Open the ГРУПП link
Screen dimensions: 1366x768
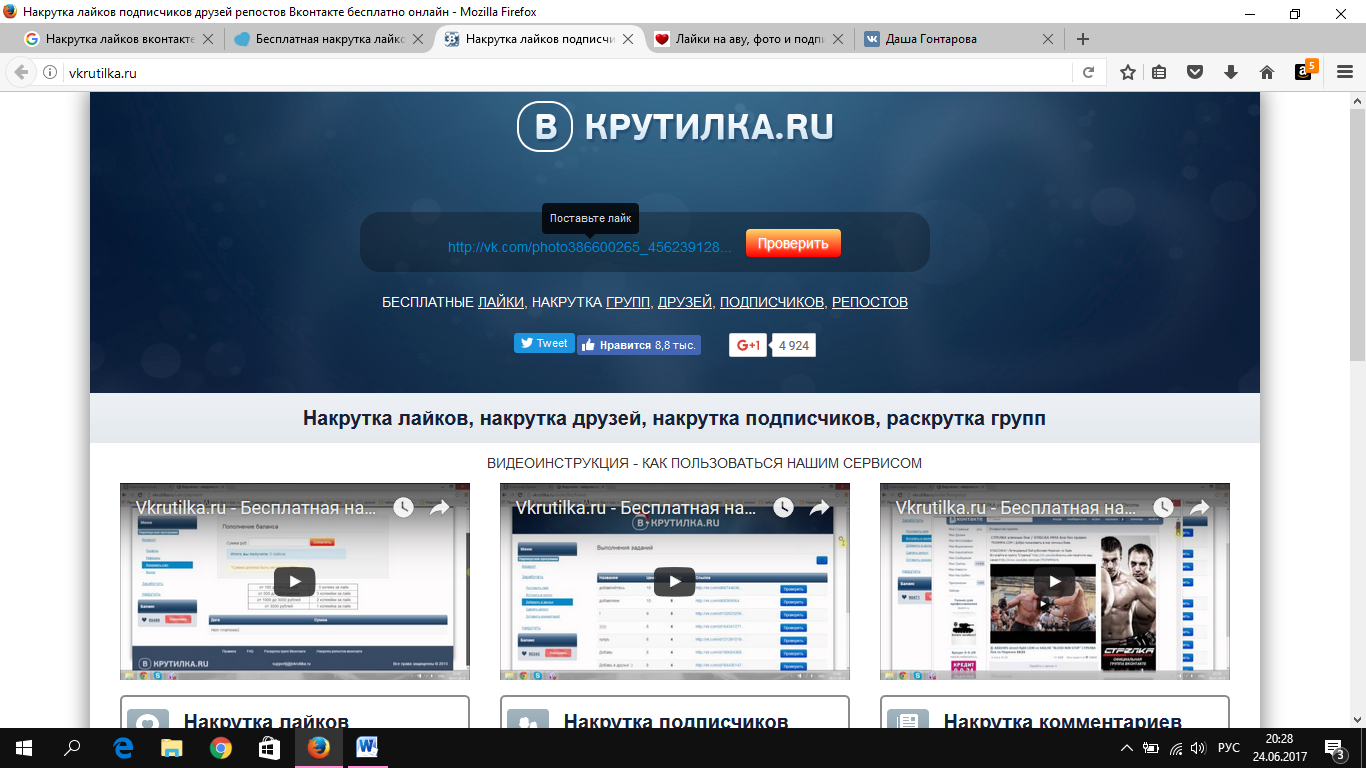click(628, 302)
